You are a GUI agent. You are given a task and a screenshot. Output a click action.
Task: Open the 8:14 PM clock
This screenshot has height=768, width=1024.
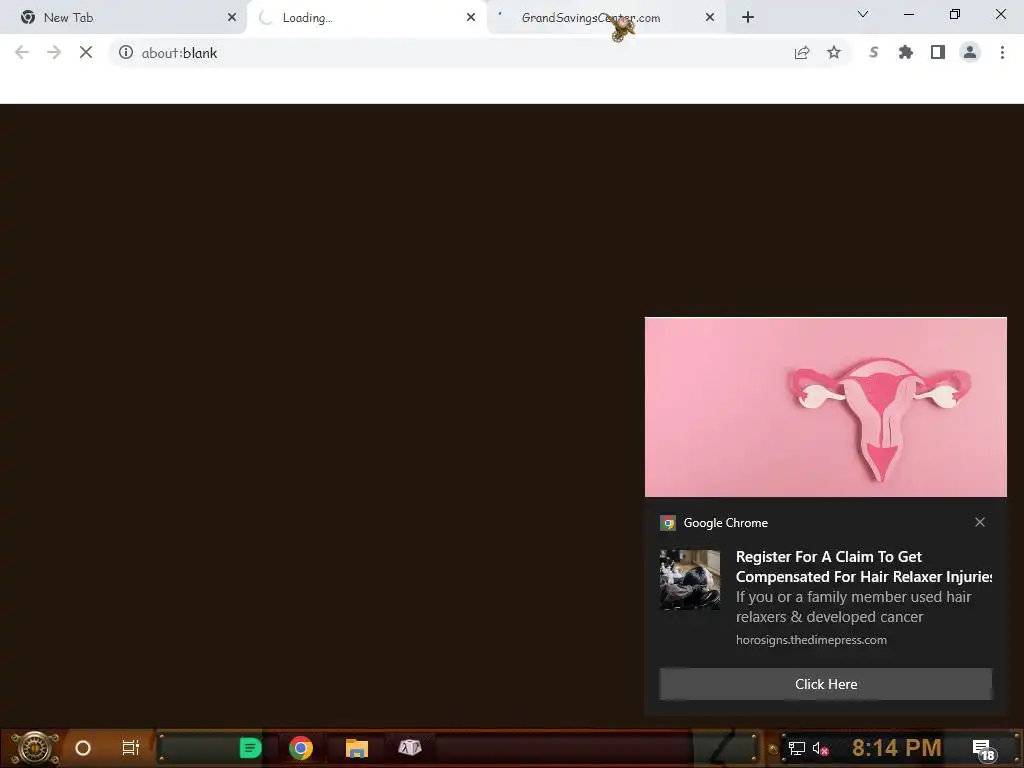897,748
